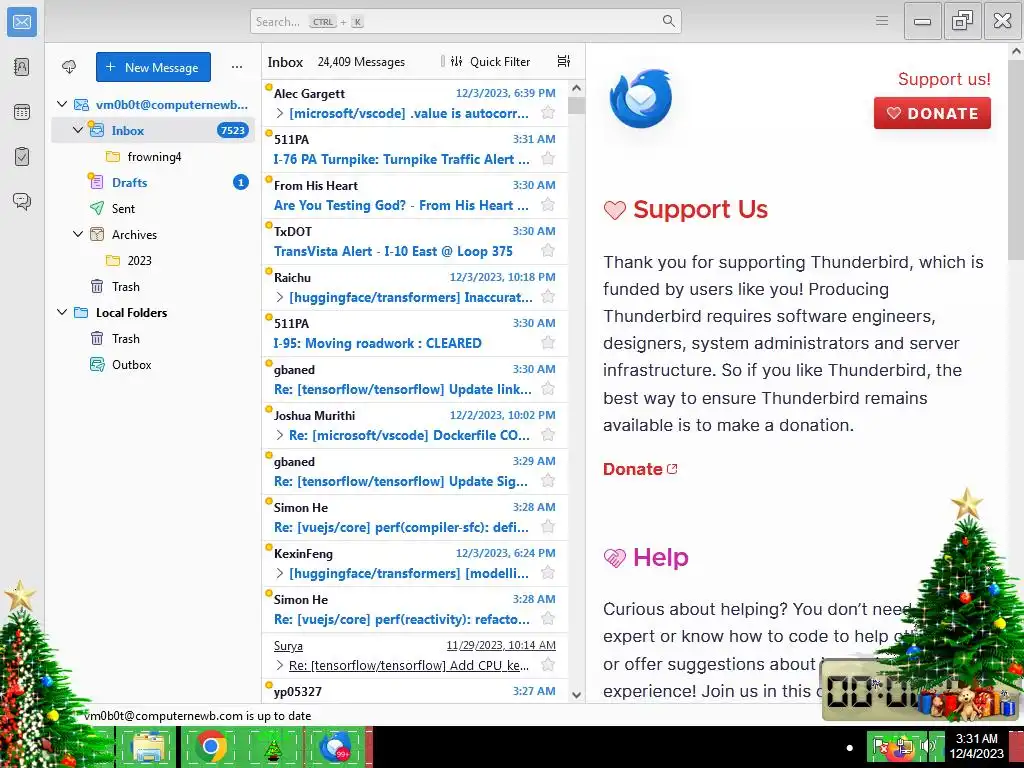
Task: Open the Address Book icon
Action: 22,67
